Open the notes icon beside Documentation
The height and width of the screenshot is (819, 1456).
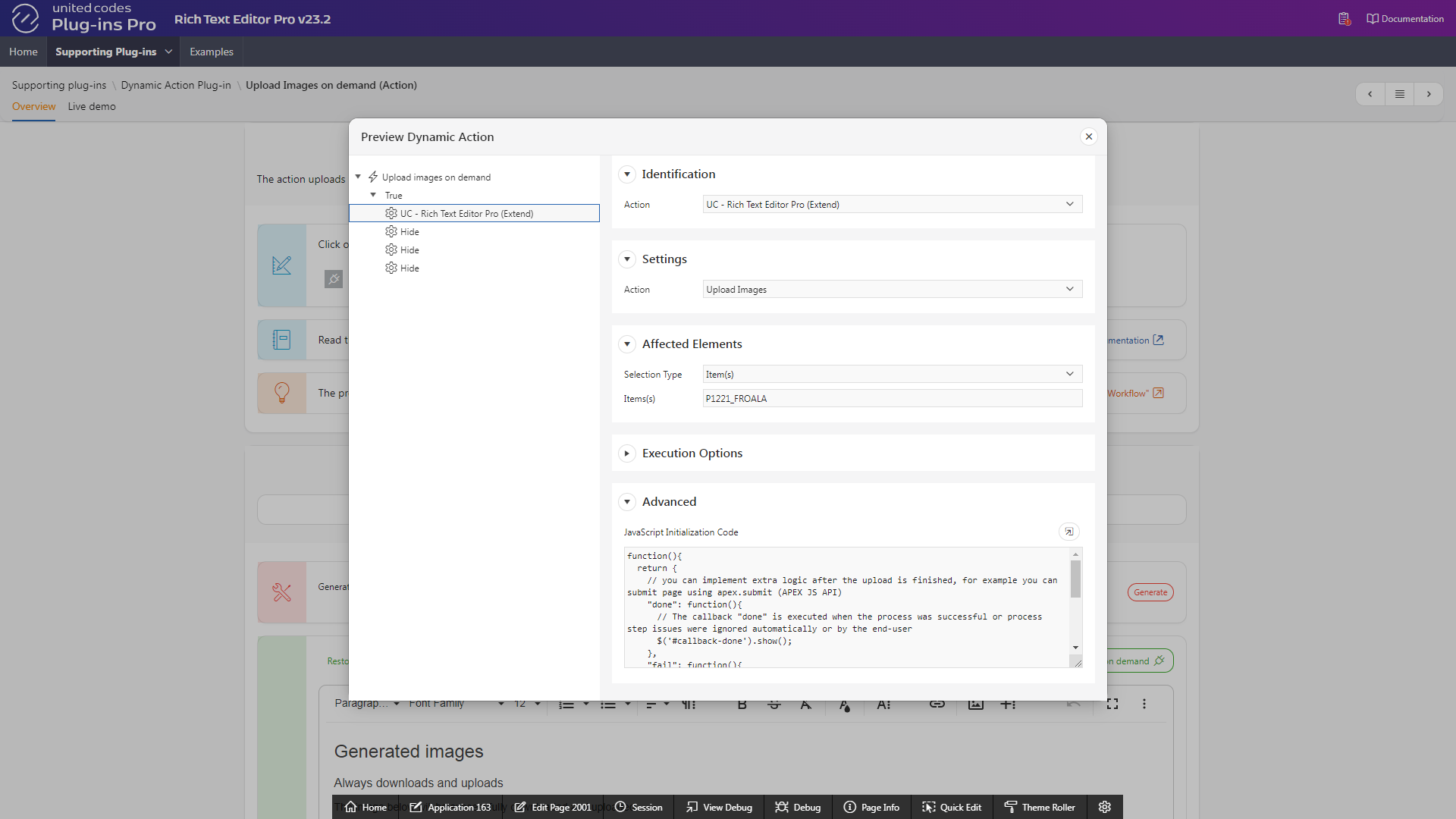[1345, 19]
